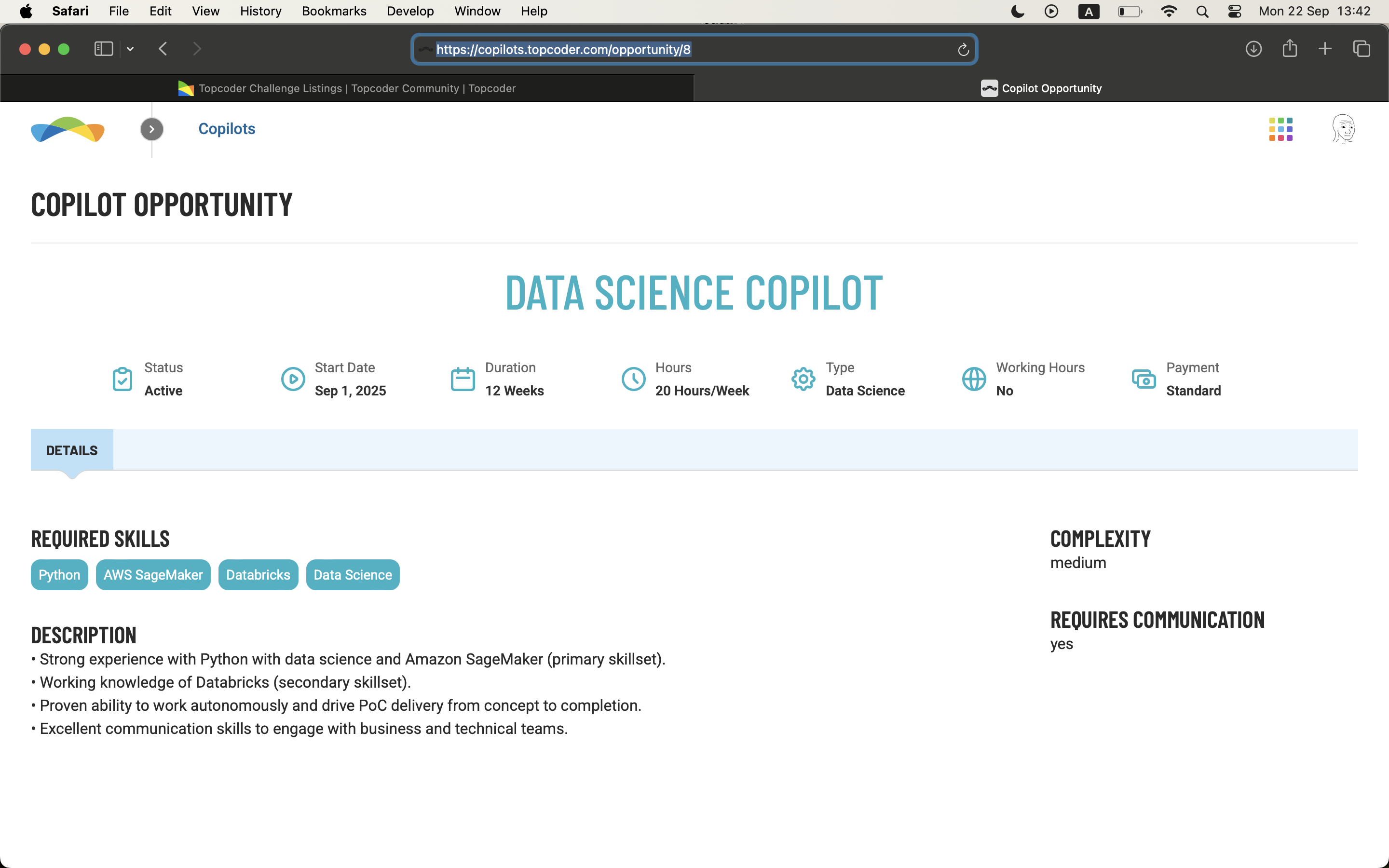This screenshot has width=1389, height=868.
Task: Click the AWS SageMaker skill tag
Action: (153, 575)
